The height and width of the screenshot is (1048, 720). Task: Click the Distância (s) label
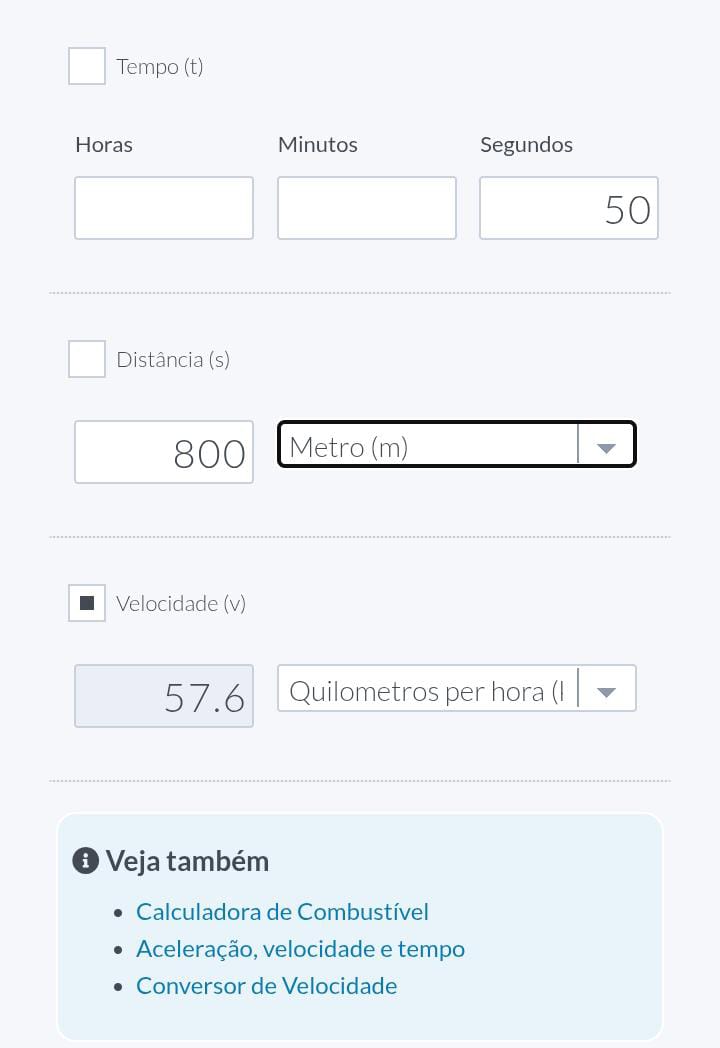click(173, 359)
